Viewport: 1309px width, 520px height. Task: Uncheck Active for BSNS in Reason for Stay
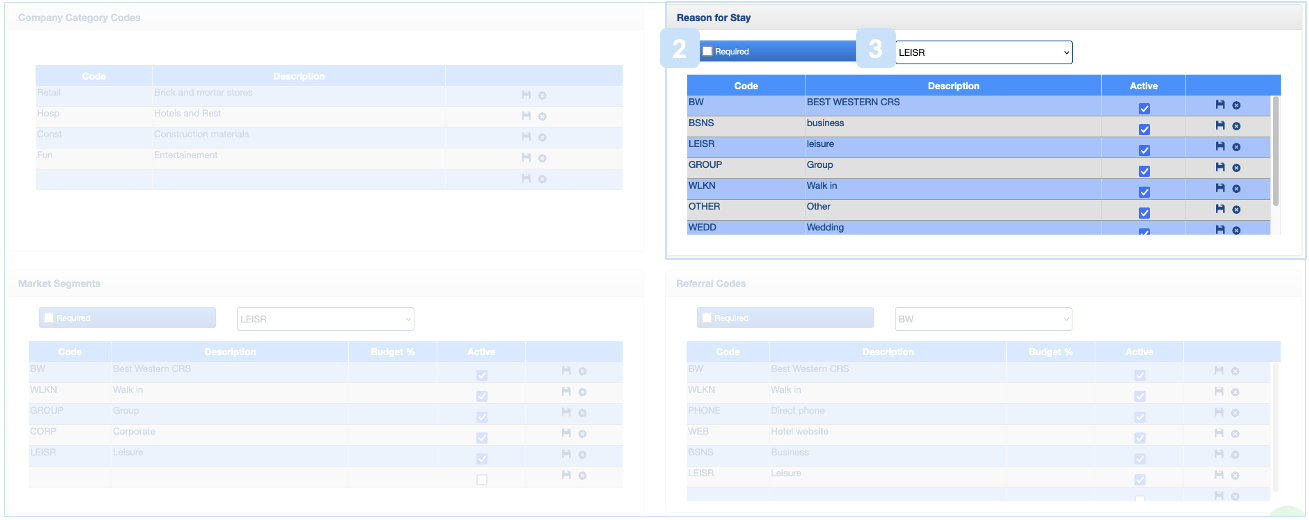click(1144, 130)
